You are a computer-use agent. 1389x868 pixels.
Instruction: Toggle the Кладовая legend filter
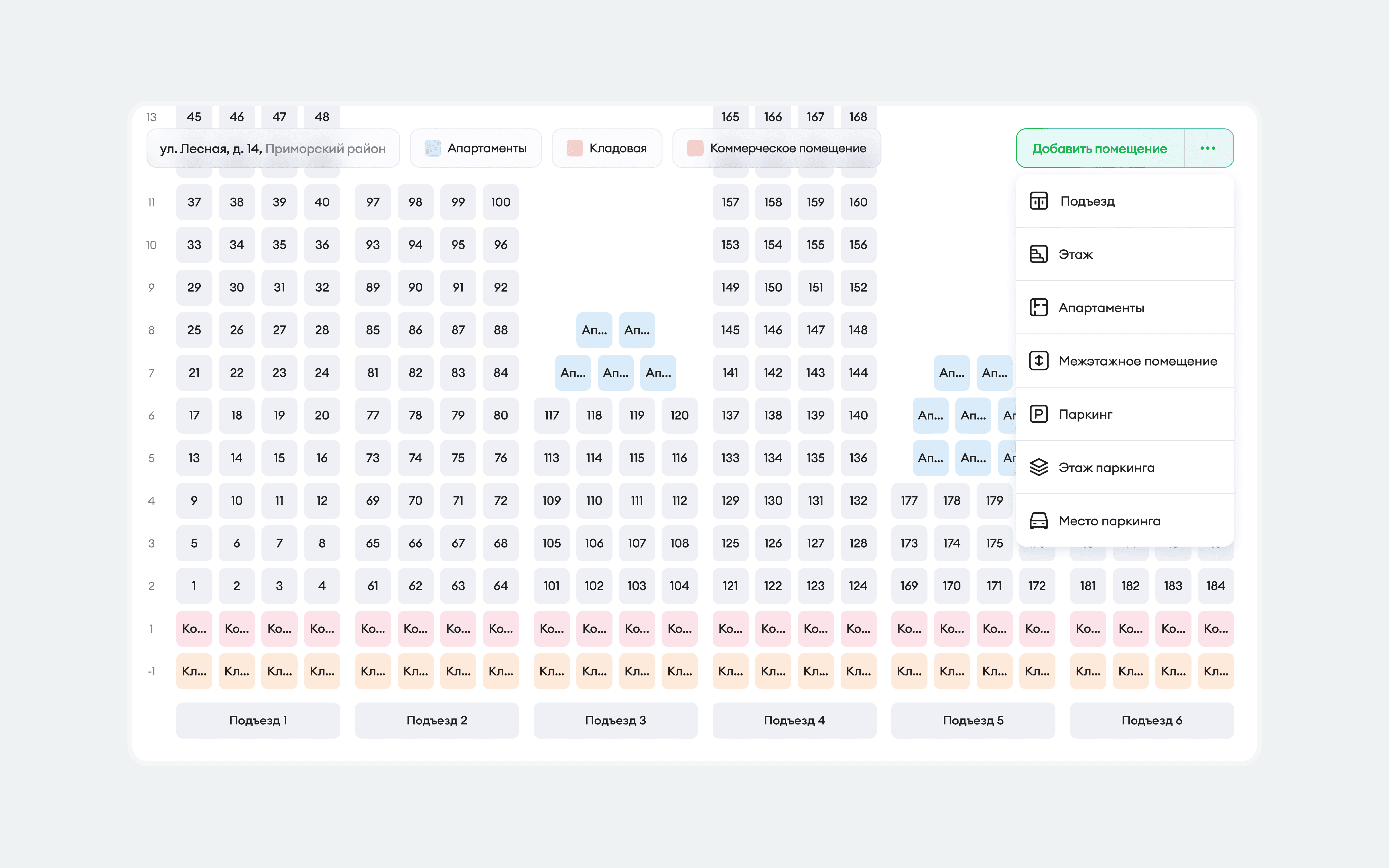tap(607, 148)
